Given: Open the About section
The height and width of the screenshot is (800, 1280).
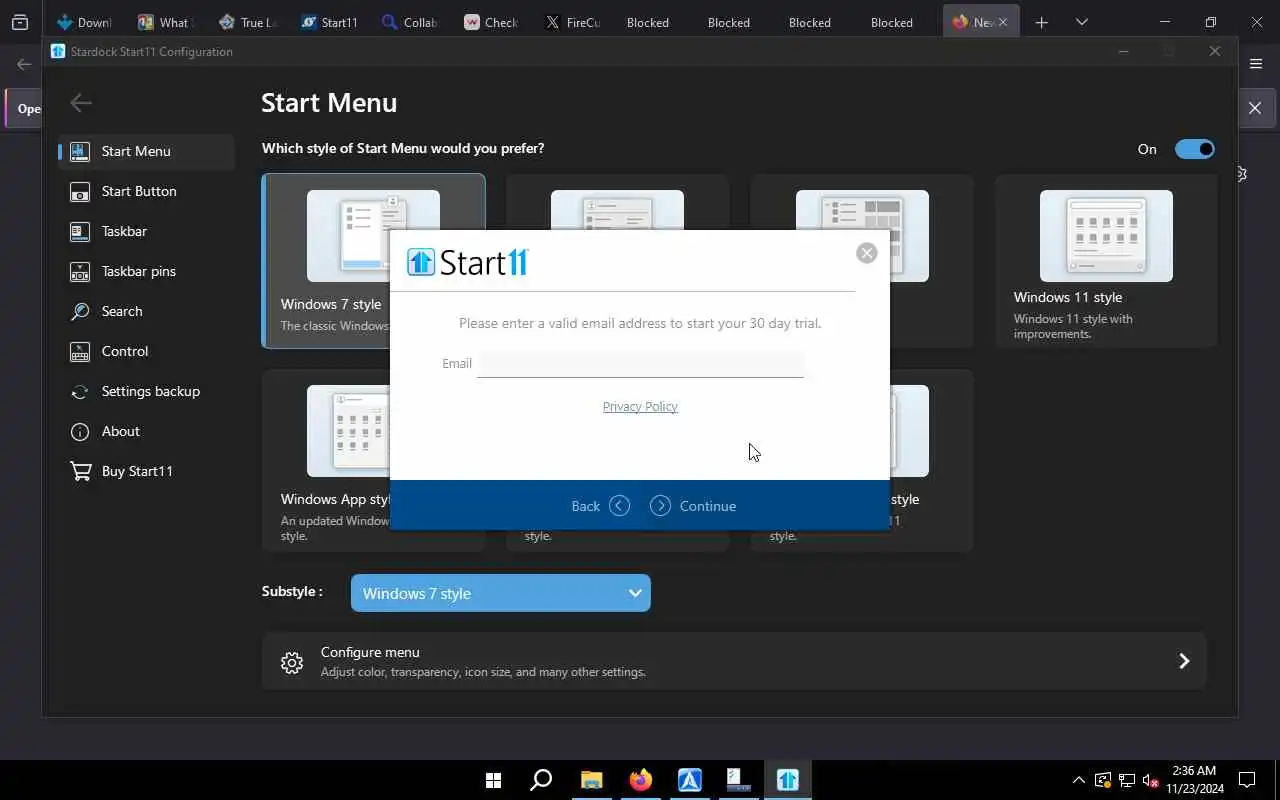Looking at the screenshot, I should [146, 431].
